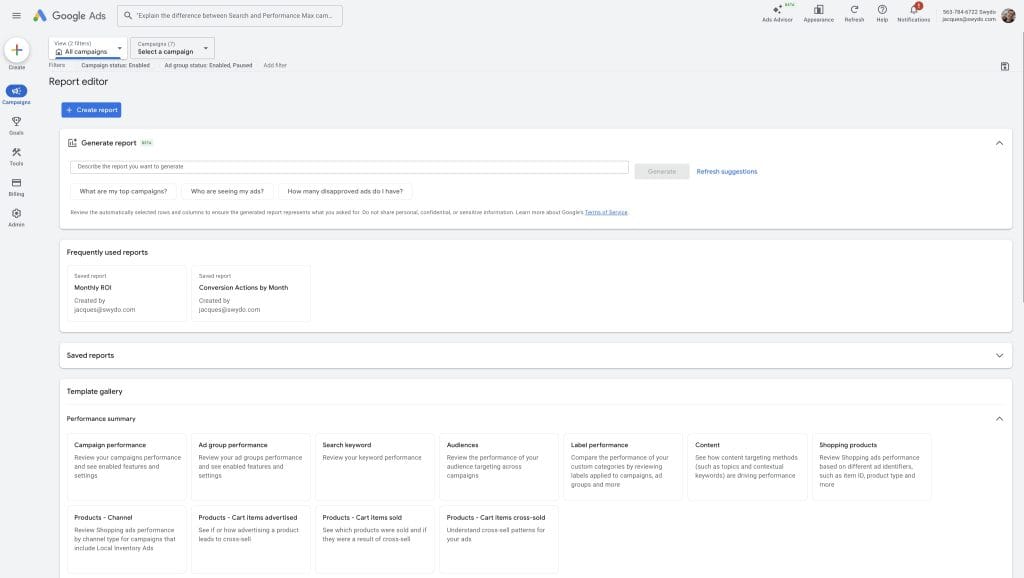Collapse the Generate report panel
The width and height of the screenshot is (1024, 578).
coord(999,143)
